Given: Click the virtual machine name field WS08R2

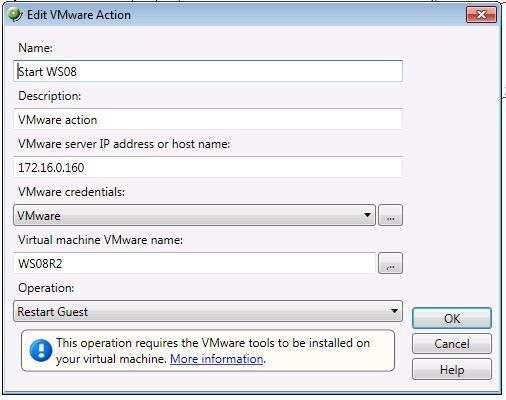Looking at the screenshot, I should coord(195,263).
